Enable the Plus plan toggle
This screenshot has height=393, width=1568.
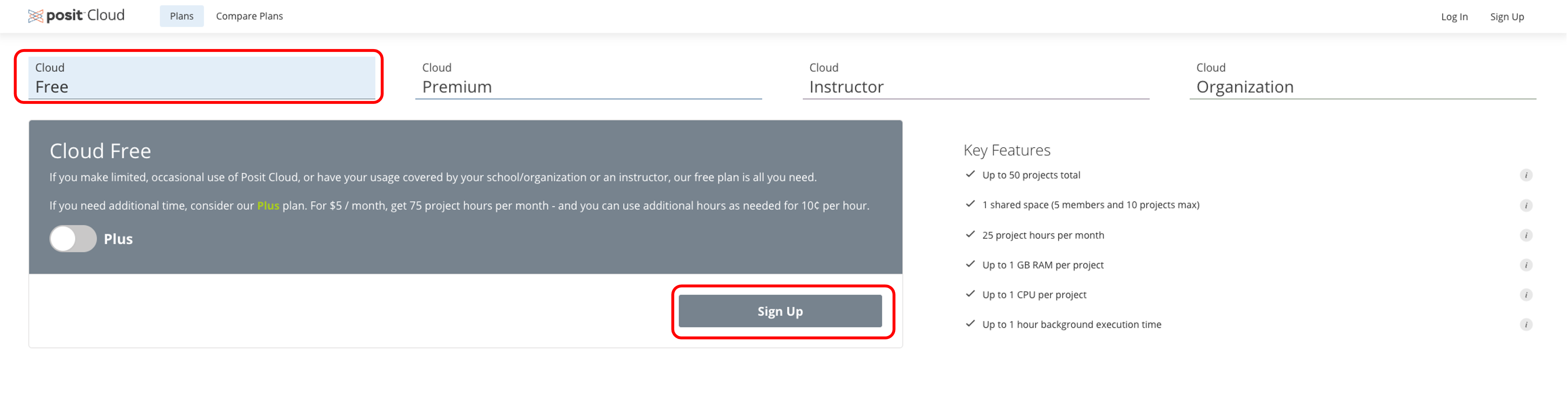(x=73, y=238)
